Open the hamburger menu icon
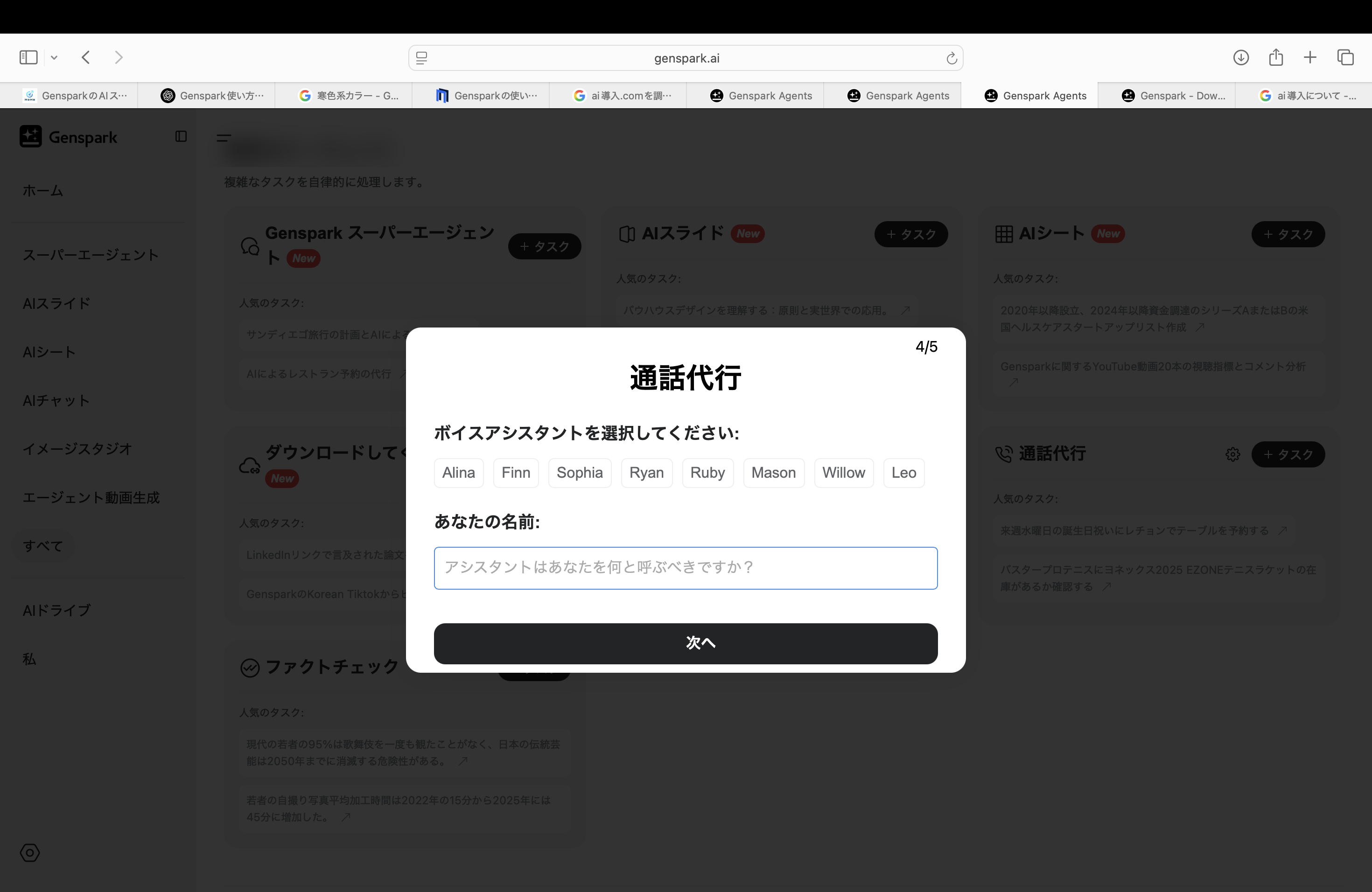 click(x=224, y=138)
